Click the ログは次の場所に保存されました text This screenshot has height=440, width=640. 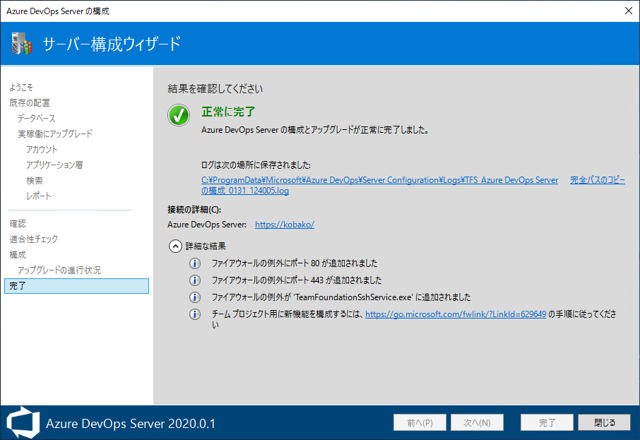[256, 165]
